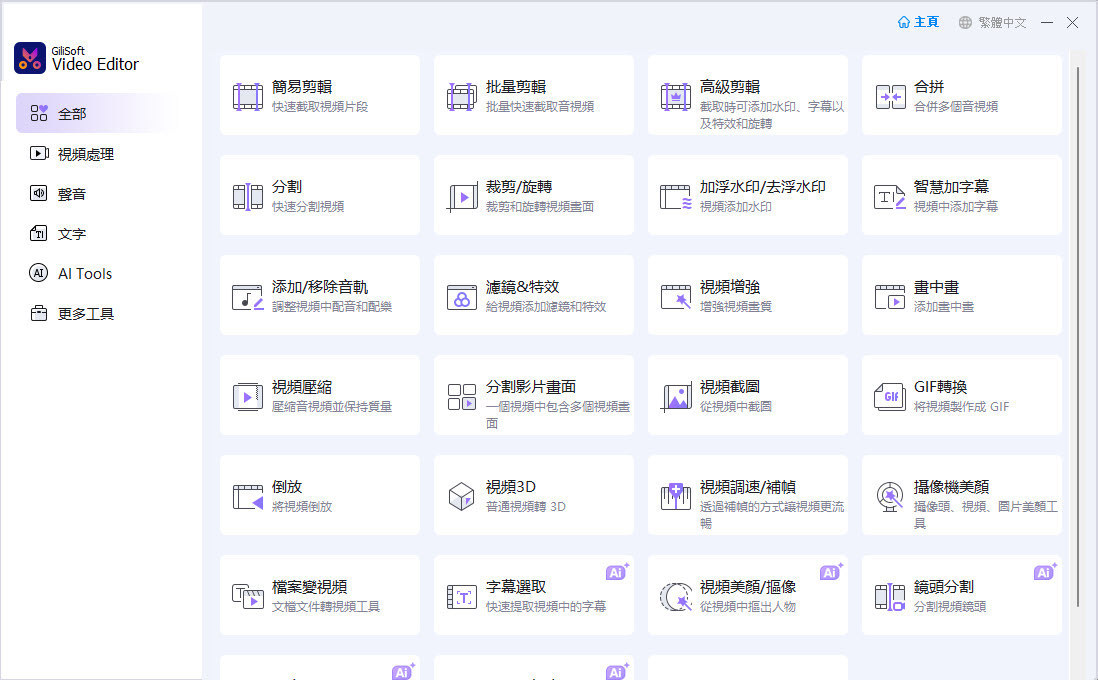Switch to the 視頻處理 sidebar category
Image resolution: width=1098 pixels, height=680 pixels.
tap(85, 154)
